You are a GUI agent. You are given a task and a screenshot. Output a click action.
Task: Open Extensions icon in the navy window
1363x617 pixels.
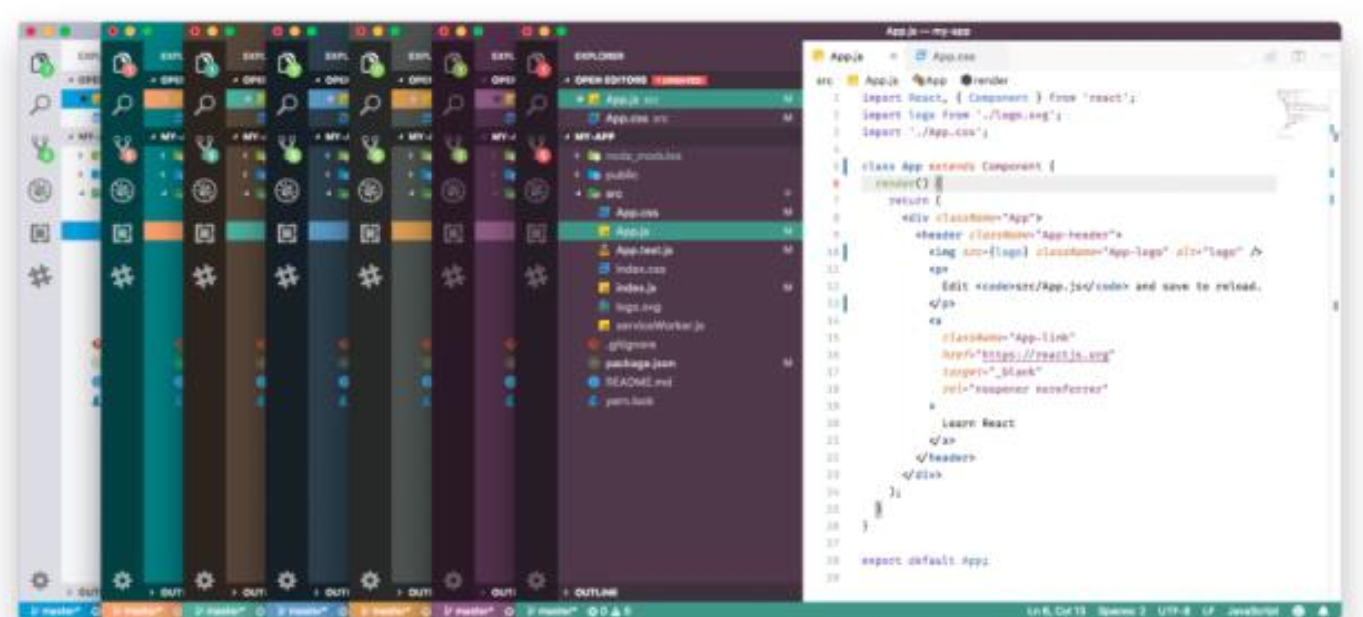[x=288, y=234]
